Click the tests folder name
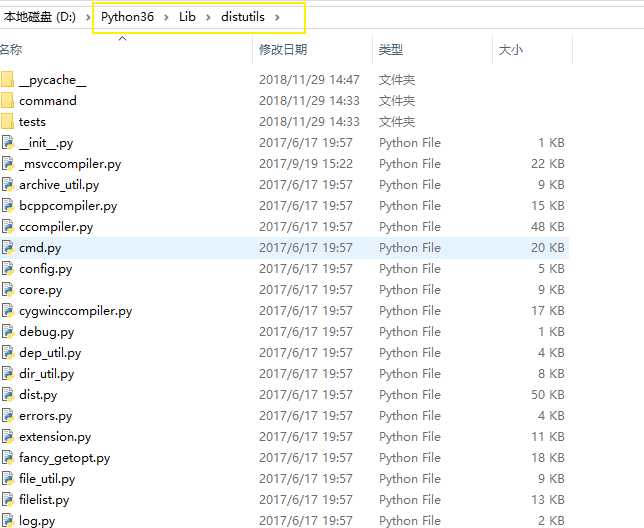The width and height of the screenshot is (644, 528). 32,122
